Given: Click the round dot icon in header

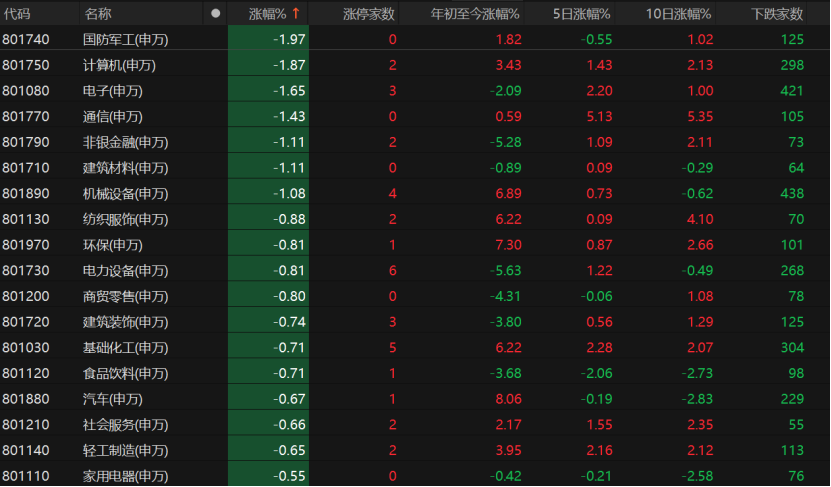Looking at the screenshot, I should point(216,14).
